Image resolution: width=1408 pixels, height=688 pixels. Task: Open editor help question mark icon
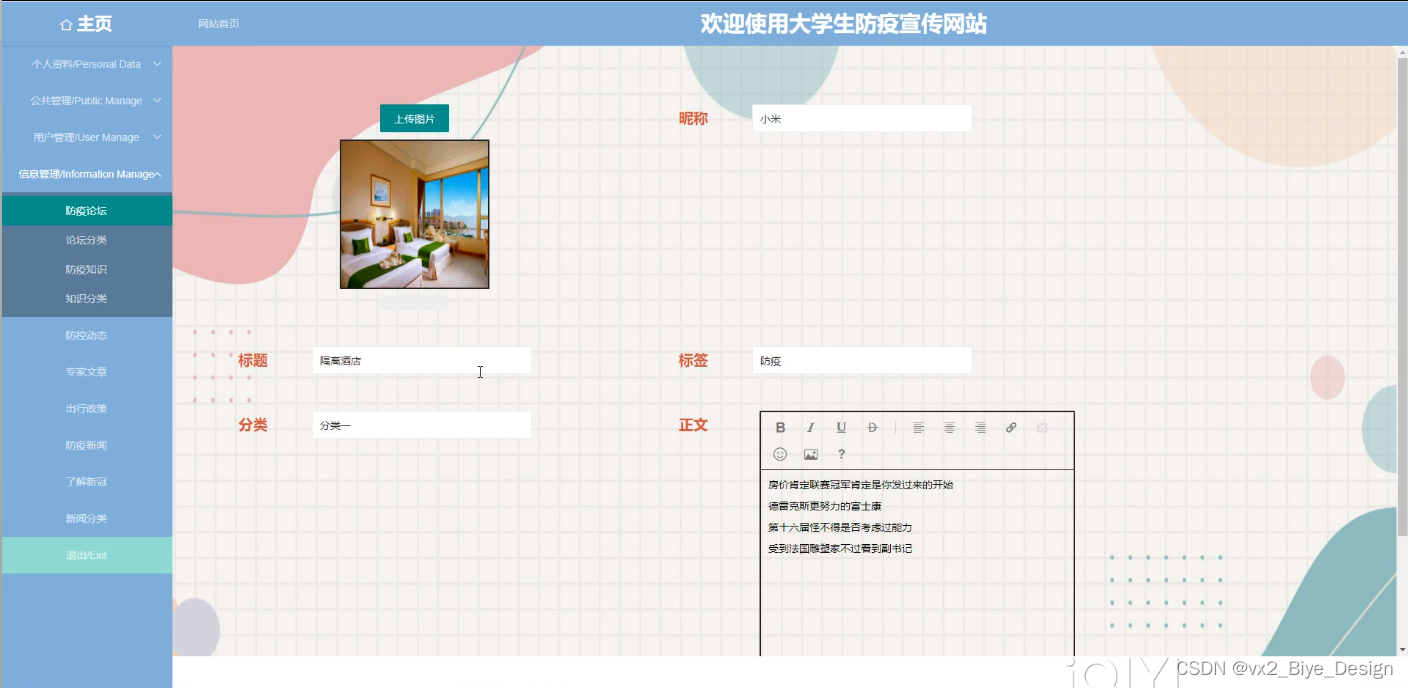click(x=841, y=454)
